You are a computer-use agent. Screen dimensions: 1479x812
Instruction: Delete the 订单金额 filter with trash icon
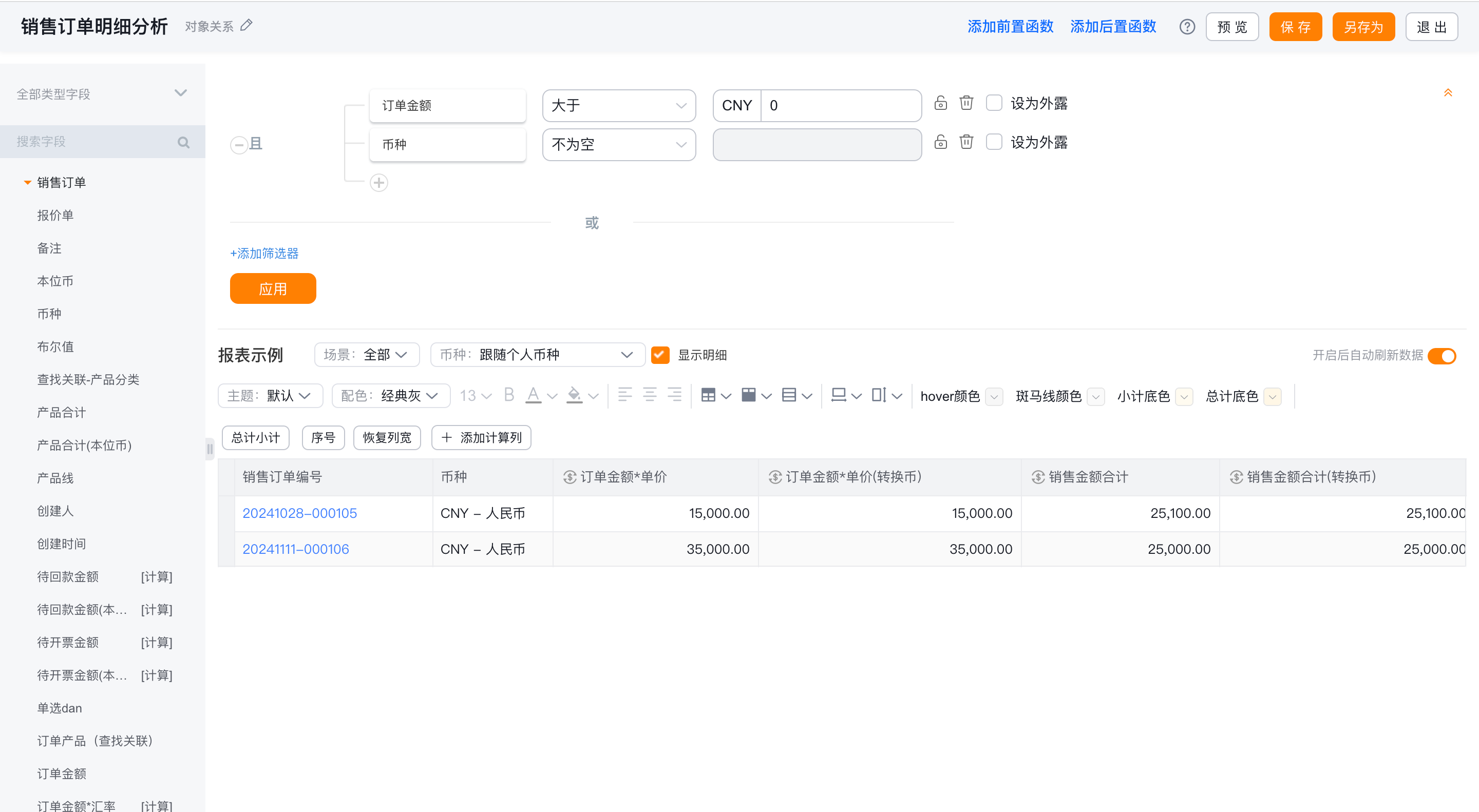[966, 103]
